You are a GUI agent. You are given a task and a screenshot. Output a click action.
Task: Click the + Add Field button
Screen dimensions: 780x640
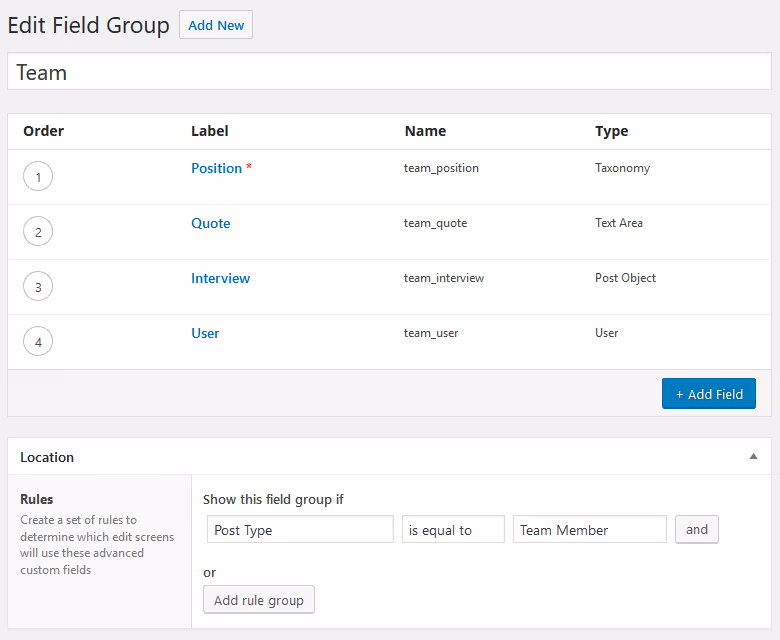(708, 394)
